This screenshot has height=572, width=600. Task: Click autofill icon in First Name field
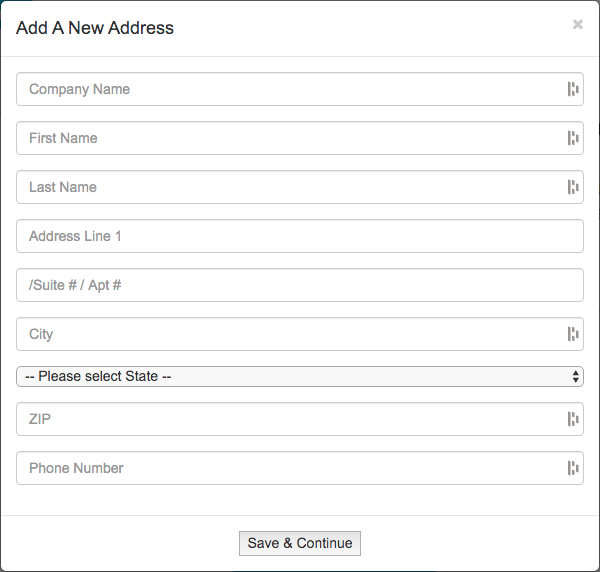coord(573,138)
